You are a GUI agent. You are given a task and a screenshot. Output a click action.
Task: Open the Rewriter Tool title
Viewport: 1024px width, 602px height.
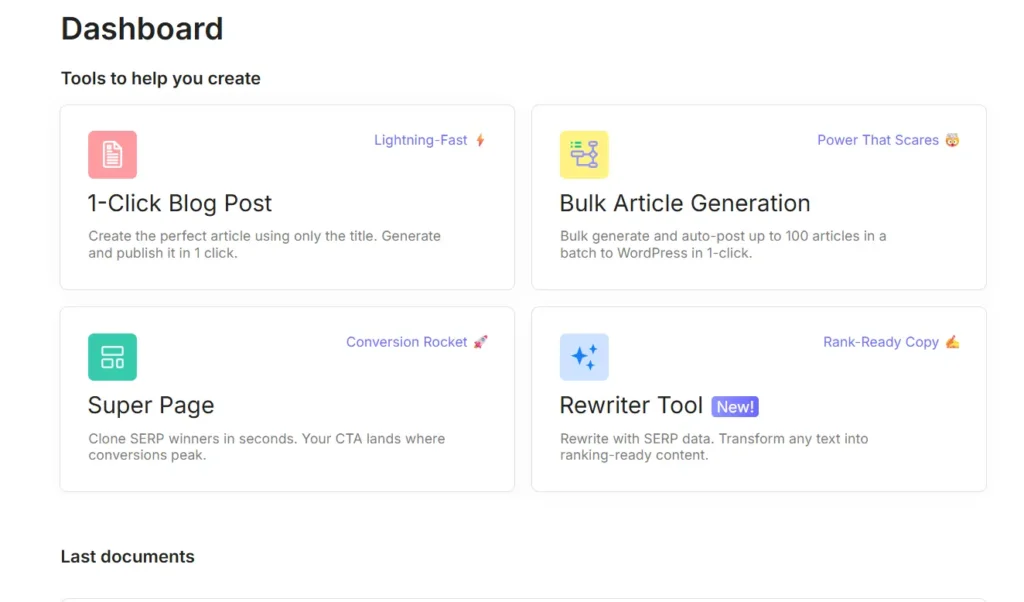[631, 405]
